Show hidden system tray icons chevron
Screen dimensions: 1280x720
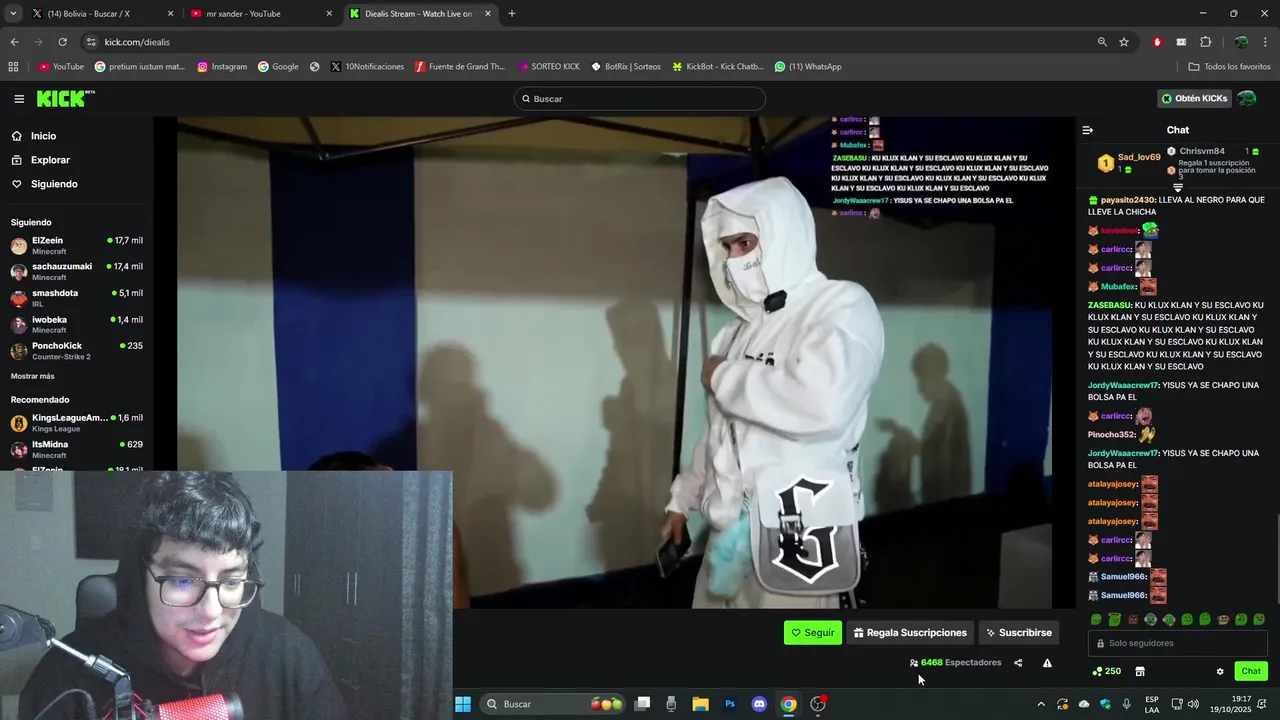(1041, 704)
